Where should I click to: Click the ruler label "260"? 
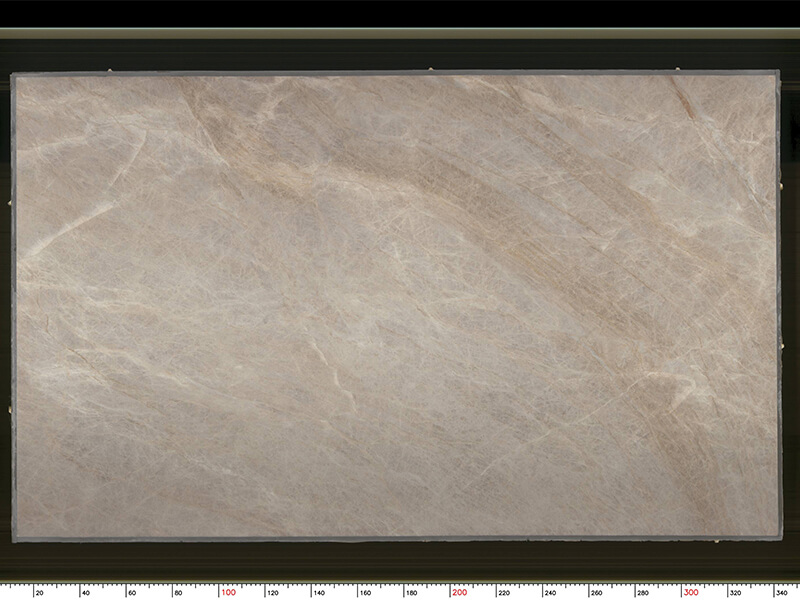point(596,593)
